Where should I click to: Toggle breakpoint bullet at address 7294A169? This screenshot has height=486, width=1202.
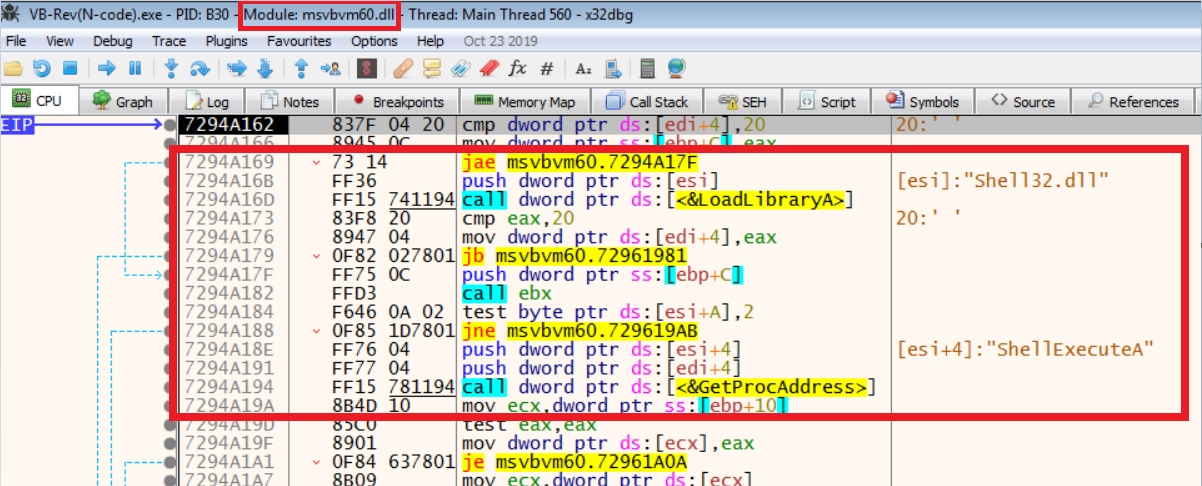click(167, 160)
